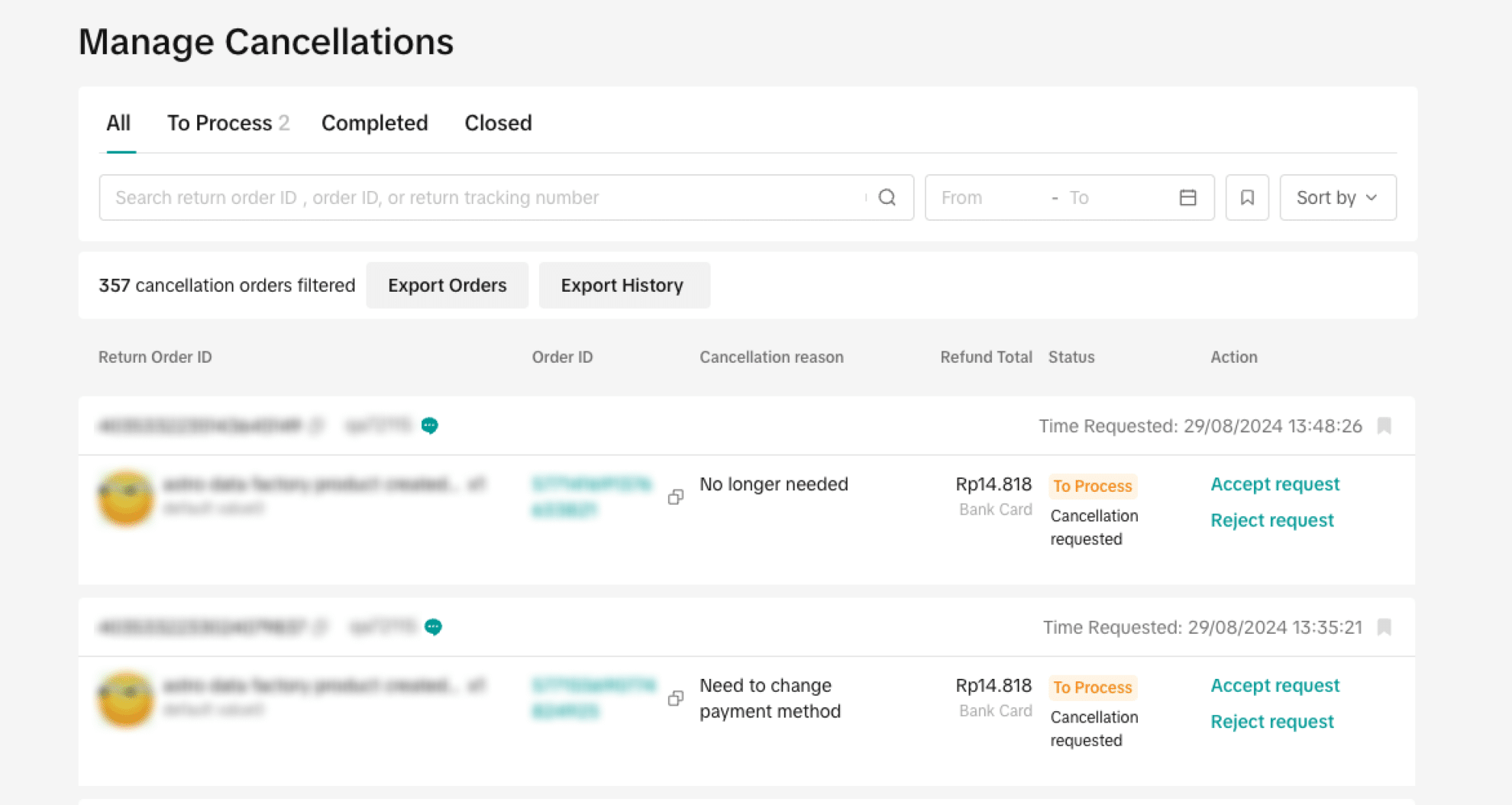The height and width of the screenshot is (805, 1512).
Task: Accept the 'No longer needed' cancellation request
Action: pyautogui.click(x=1275, y=484)
